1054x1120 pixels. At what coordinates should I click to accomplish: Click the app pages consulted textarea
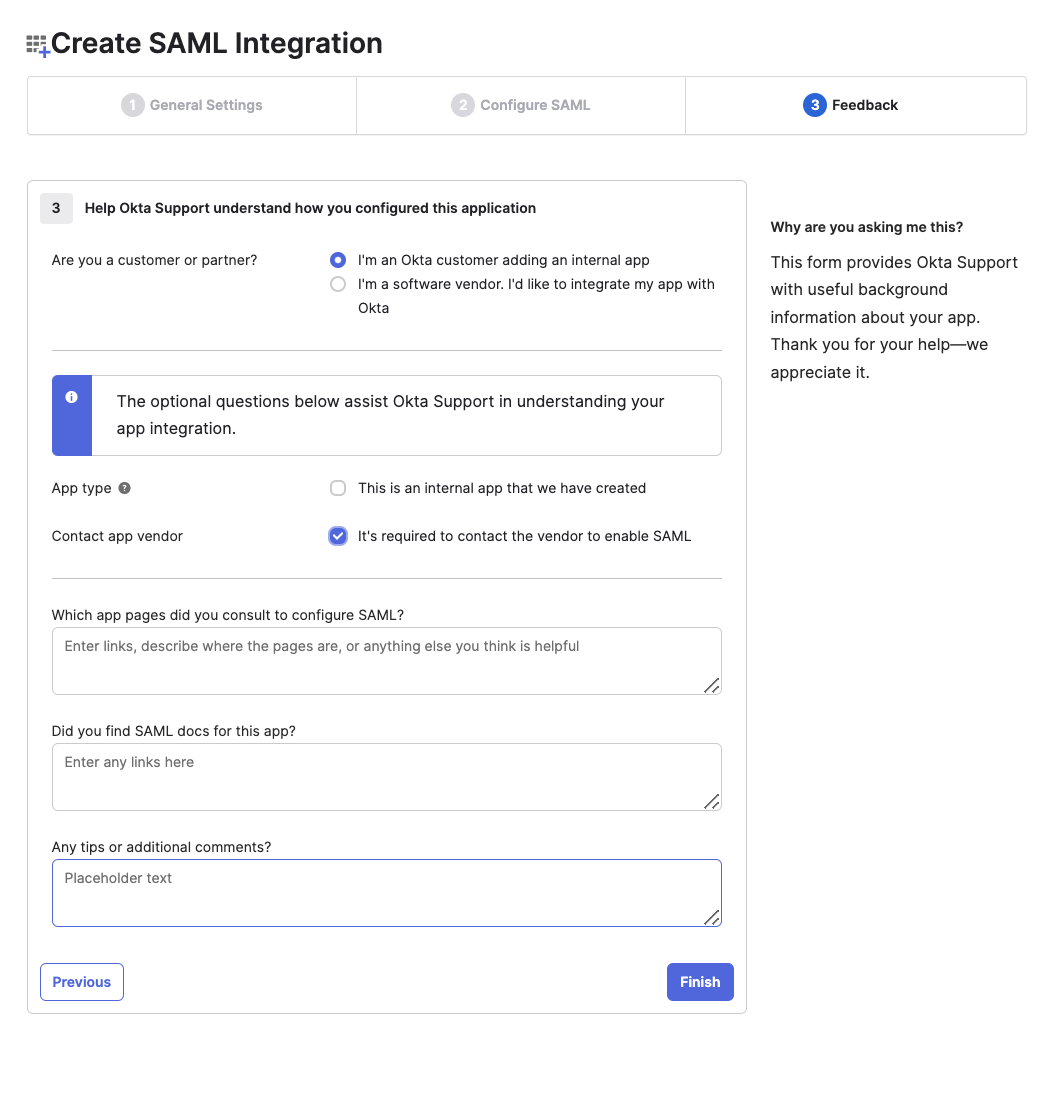pyautogui.click(x=386, y=660)
